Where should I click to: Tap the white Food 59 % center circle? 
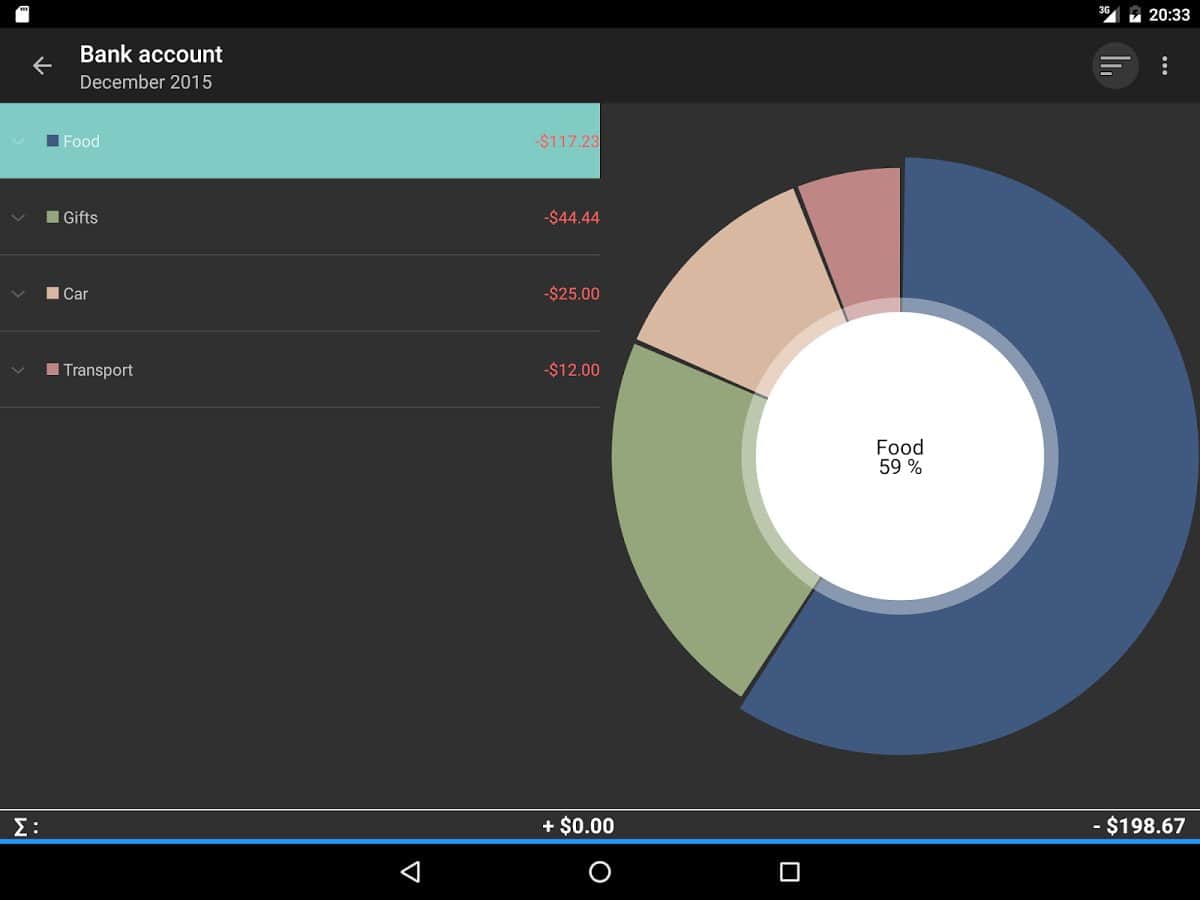tap(900, 456)
